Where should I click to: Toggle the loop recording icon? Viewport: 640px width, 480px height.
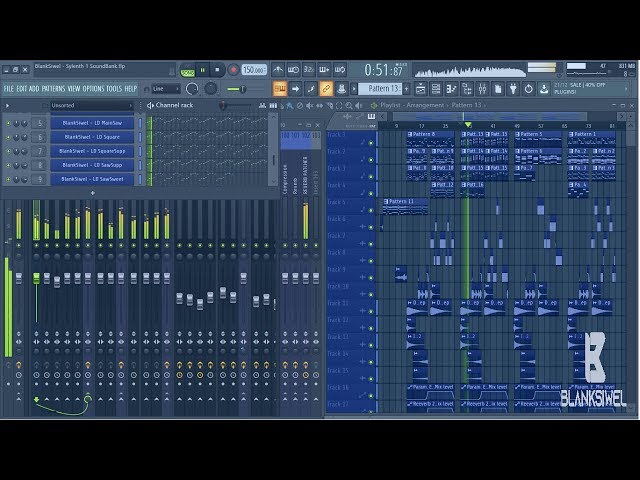(340, 70)
